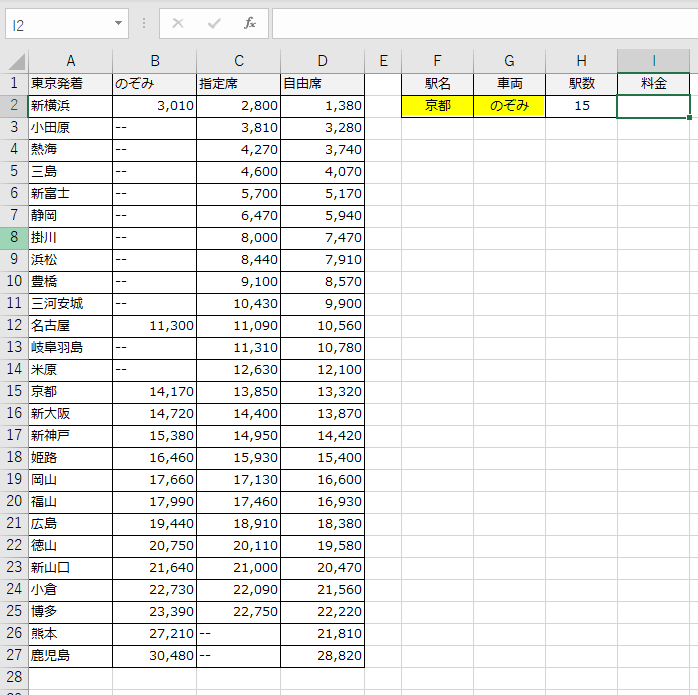Click the formula bar handle dots

144,23
